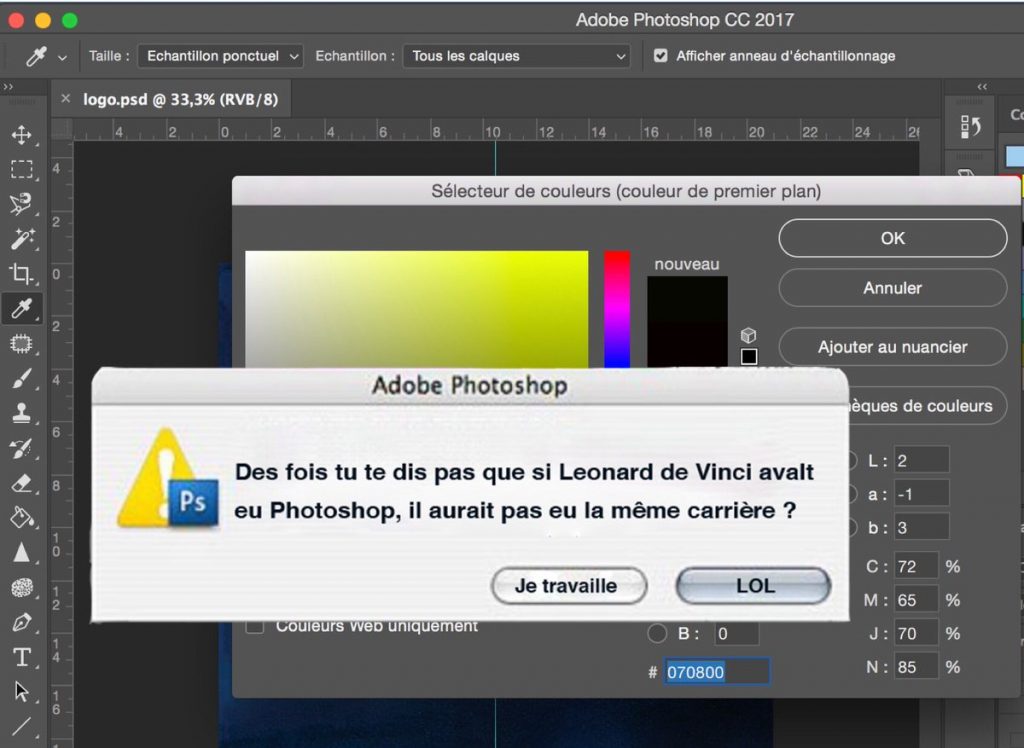Click the ruler origin corner box
The image size is (1024, 748).
(62, 129)
